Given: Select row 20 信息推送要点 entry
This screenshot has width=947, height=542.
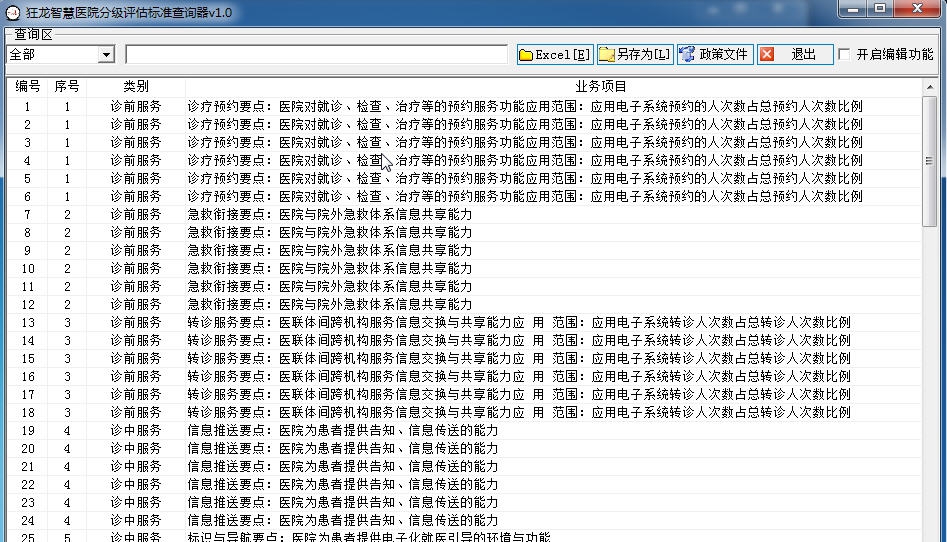Looking at the screenshot, I should tap(342, 448).
